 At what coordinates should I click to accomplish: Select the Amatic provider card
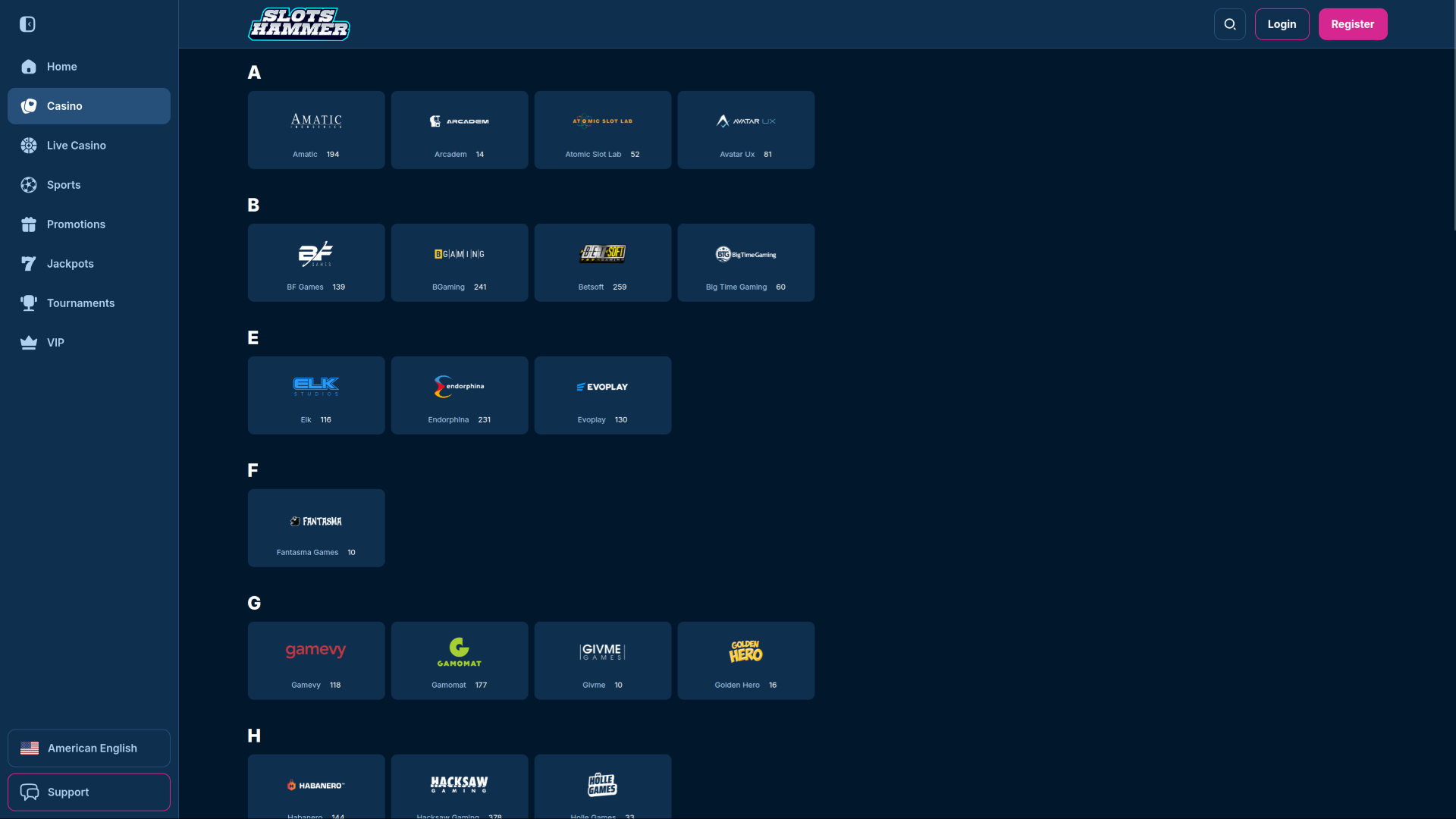(x=316, y=130)
